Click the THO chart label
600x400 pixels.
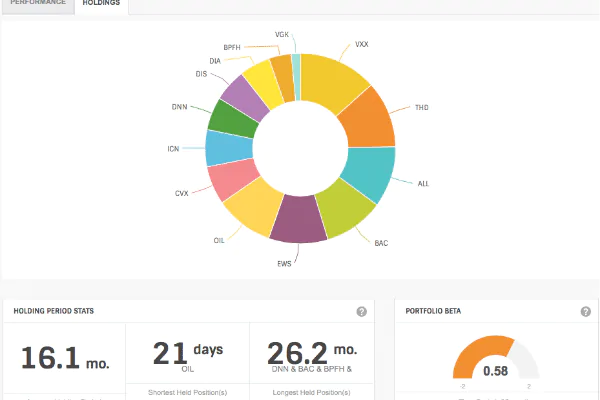point(422,108)
